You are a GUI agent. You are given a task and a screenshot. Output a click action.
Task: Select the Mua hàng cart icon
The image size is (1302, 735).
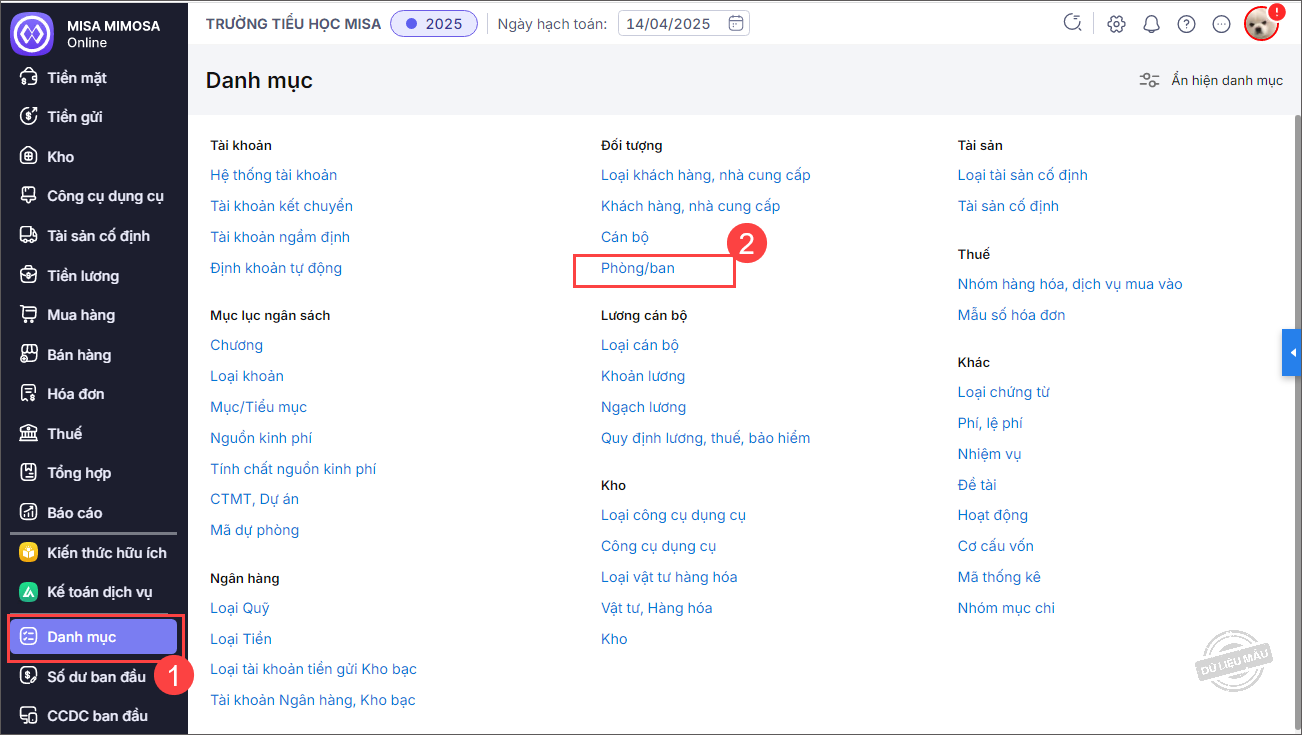29,315
